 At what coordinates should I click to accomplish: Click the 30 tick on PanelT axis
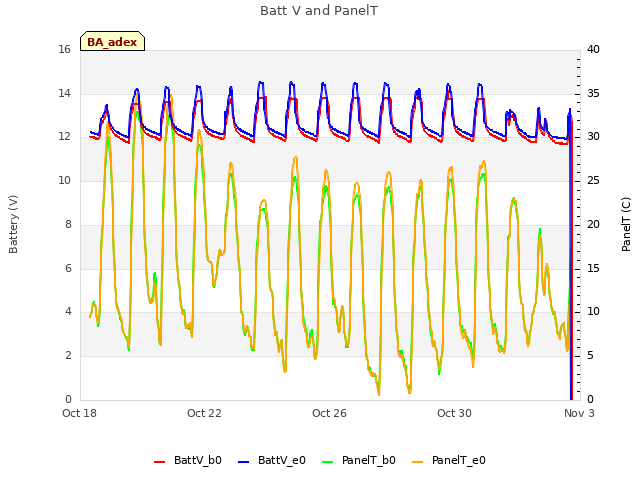tap(593, 137)
